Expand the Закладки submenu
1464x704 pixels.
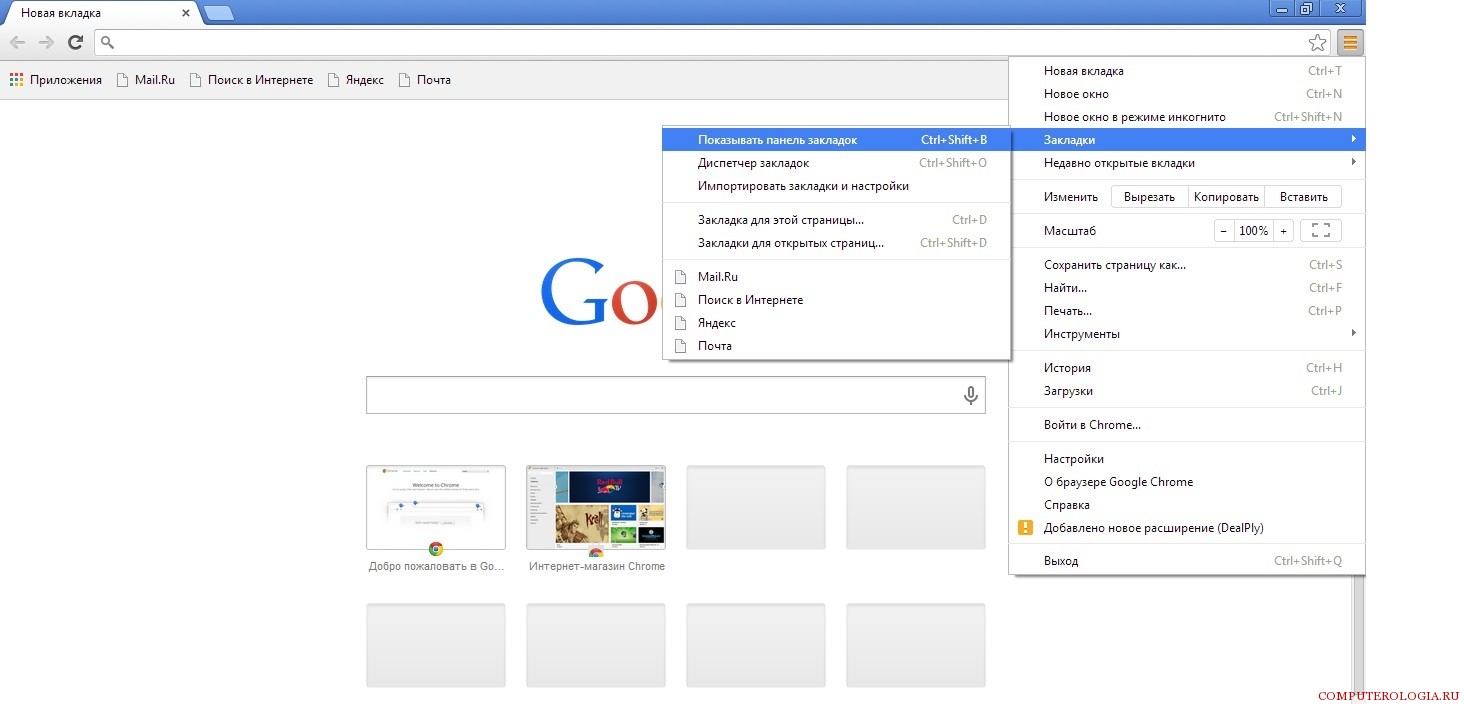click(1187, 140)
